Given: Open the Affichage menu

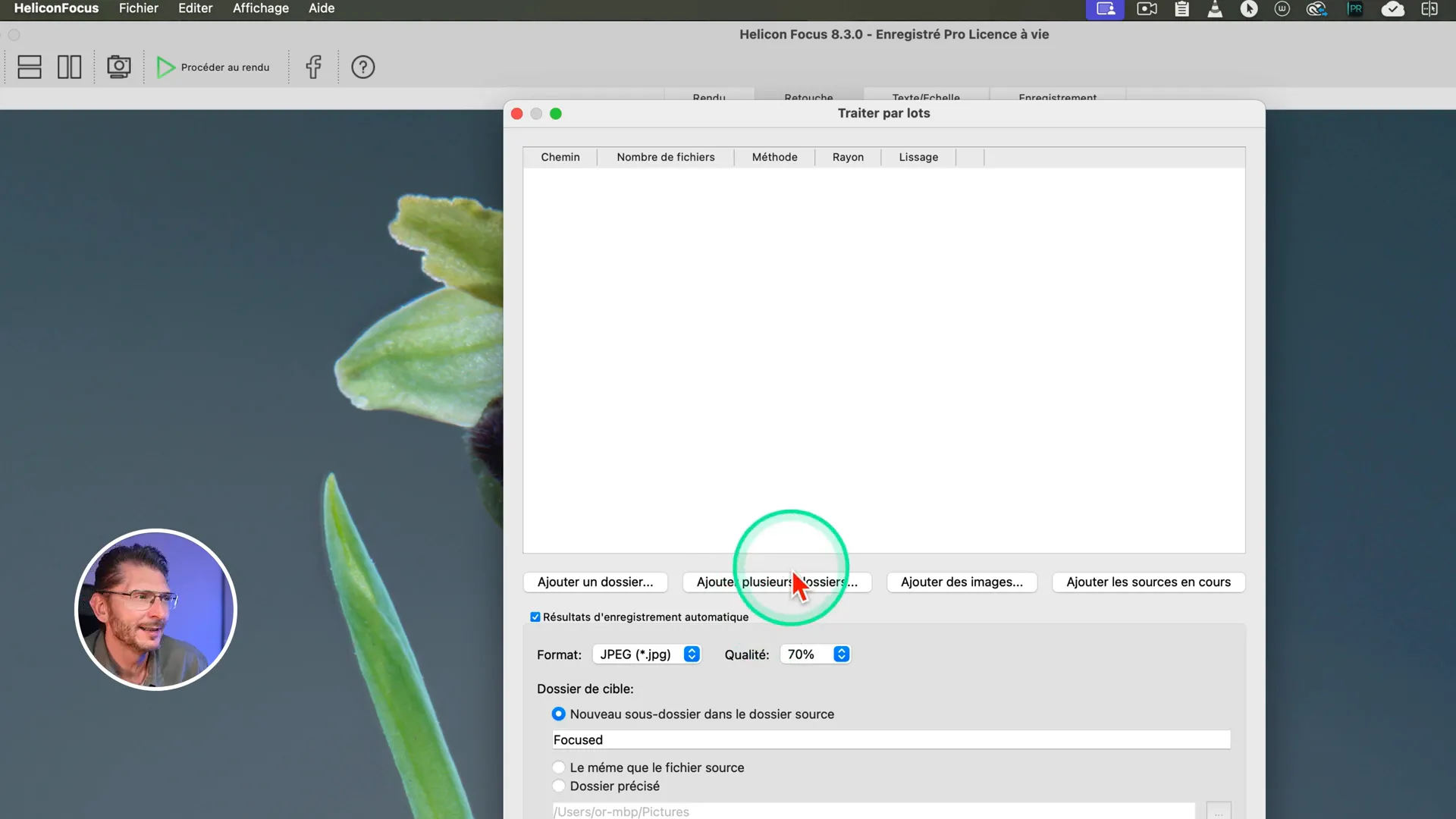Looking at the screenshot, I should 261,8.
